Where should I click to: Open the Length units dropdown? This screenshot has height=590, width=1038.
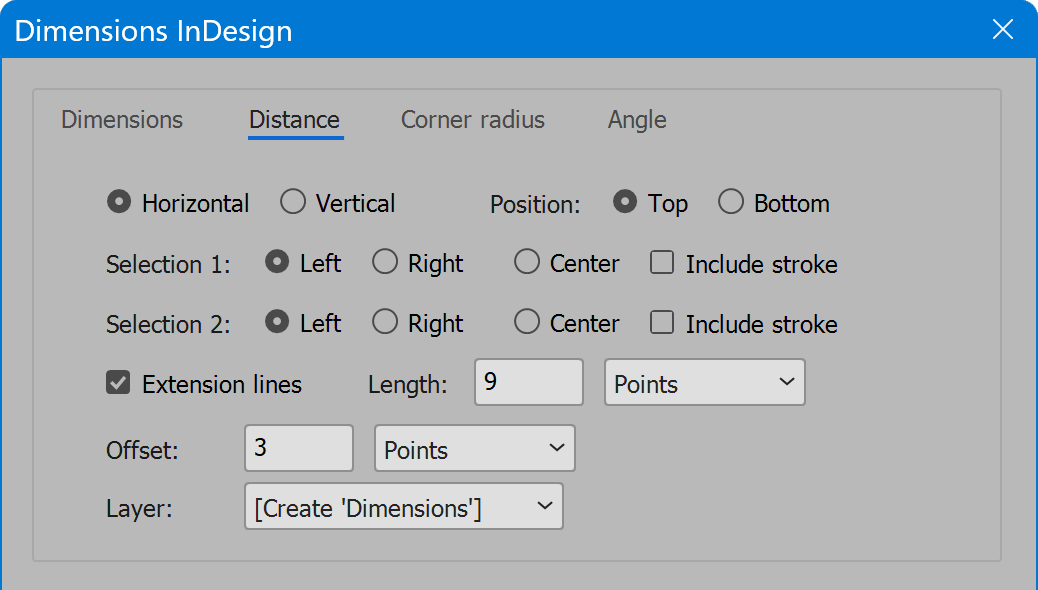point(704,384)
